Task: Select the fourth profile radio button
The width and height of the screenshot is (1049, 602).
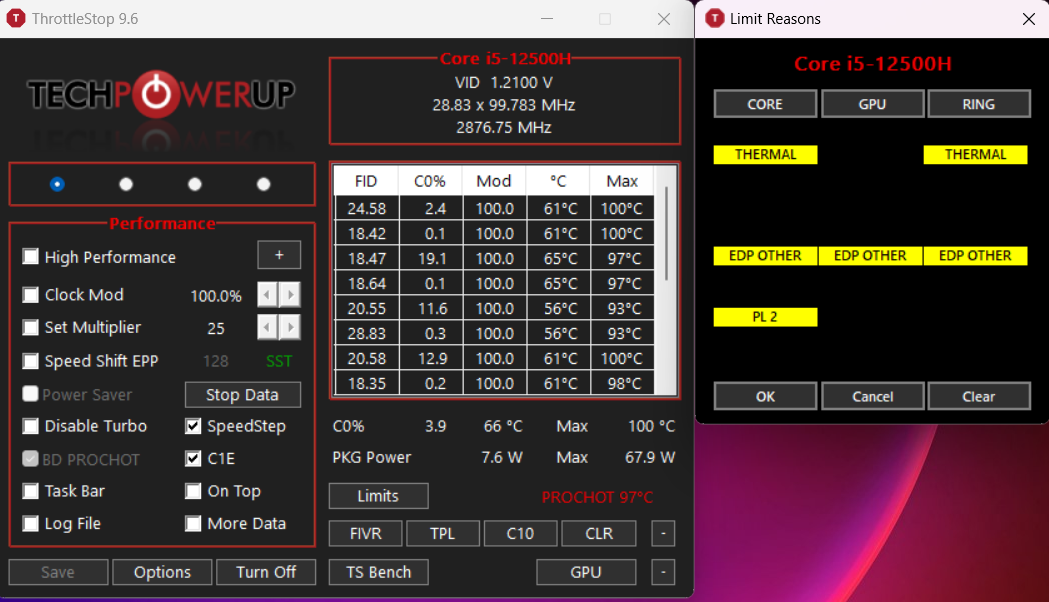Action: click(x=264, y=184)
